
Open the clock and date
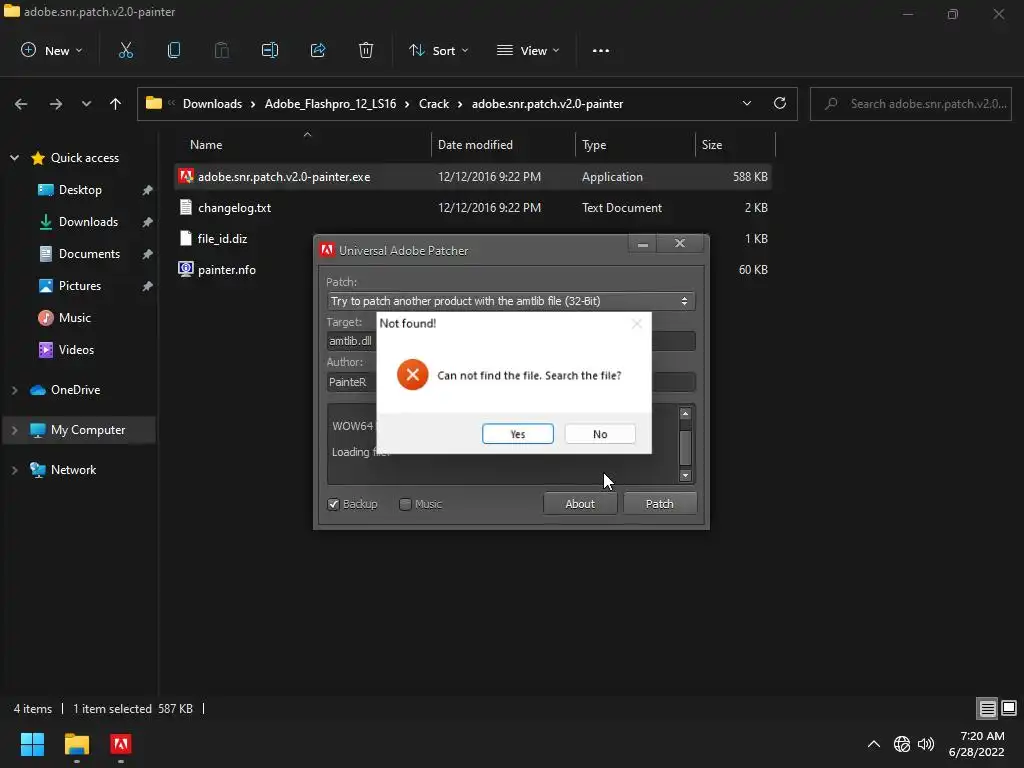pos(976,744)
